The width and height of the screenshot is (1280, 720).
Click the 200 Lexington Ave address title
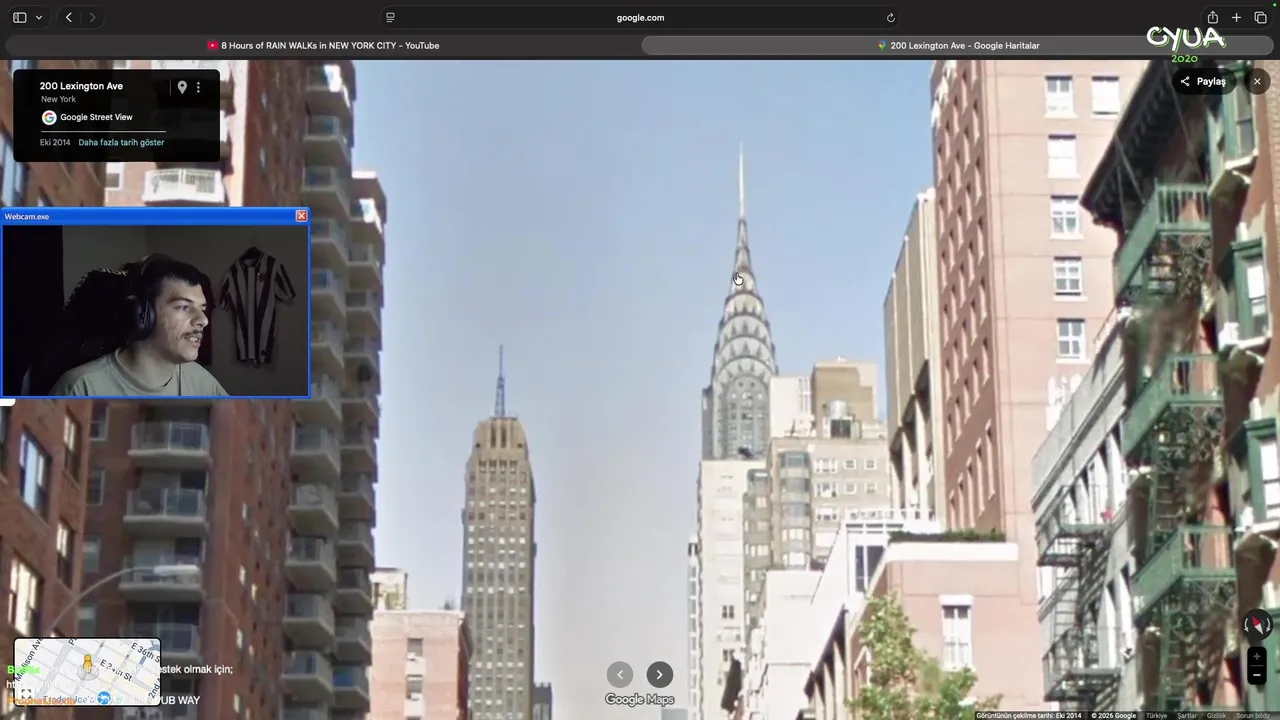point(81,86)
